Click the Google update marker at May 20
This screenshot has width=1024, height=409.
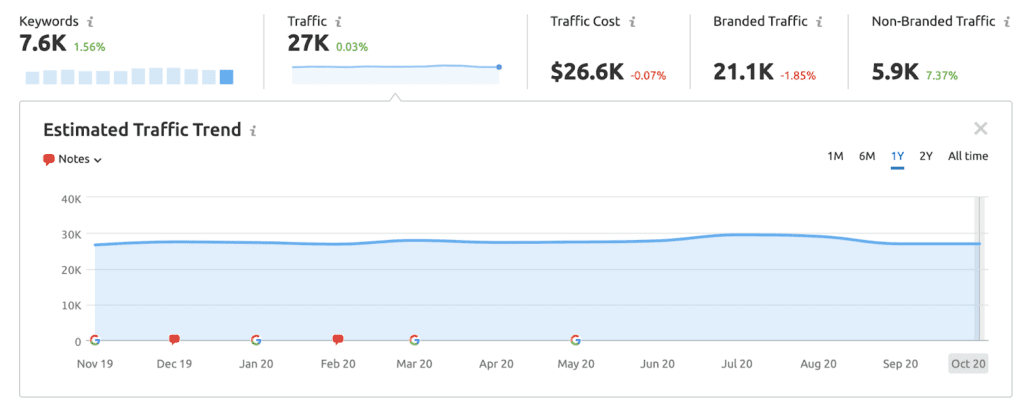click(x=575, y=340)
